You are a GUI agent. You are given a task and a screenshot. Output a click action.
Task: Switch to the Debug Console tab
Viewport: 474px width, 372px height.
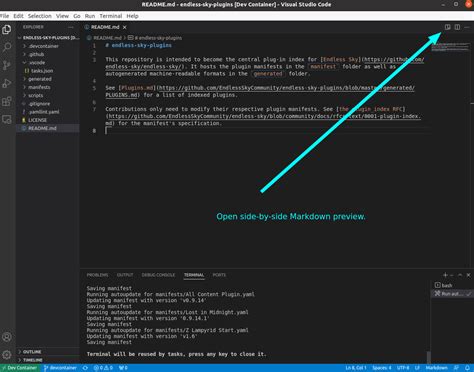[x=158, y=275]
